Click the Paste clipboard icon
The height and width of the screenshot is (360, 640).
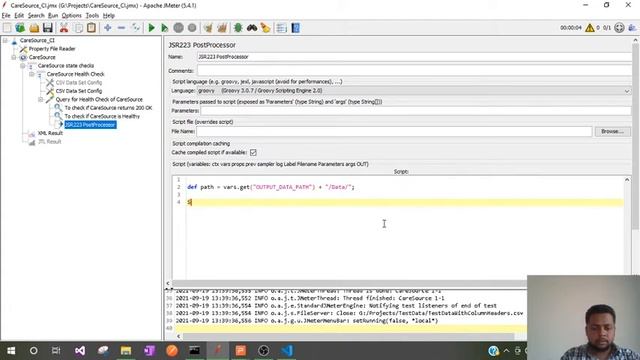tap(91, 28)
